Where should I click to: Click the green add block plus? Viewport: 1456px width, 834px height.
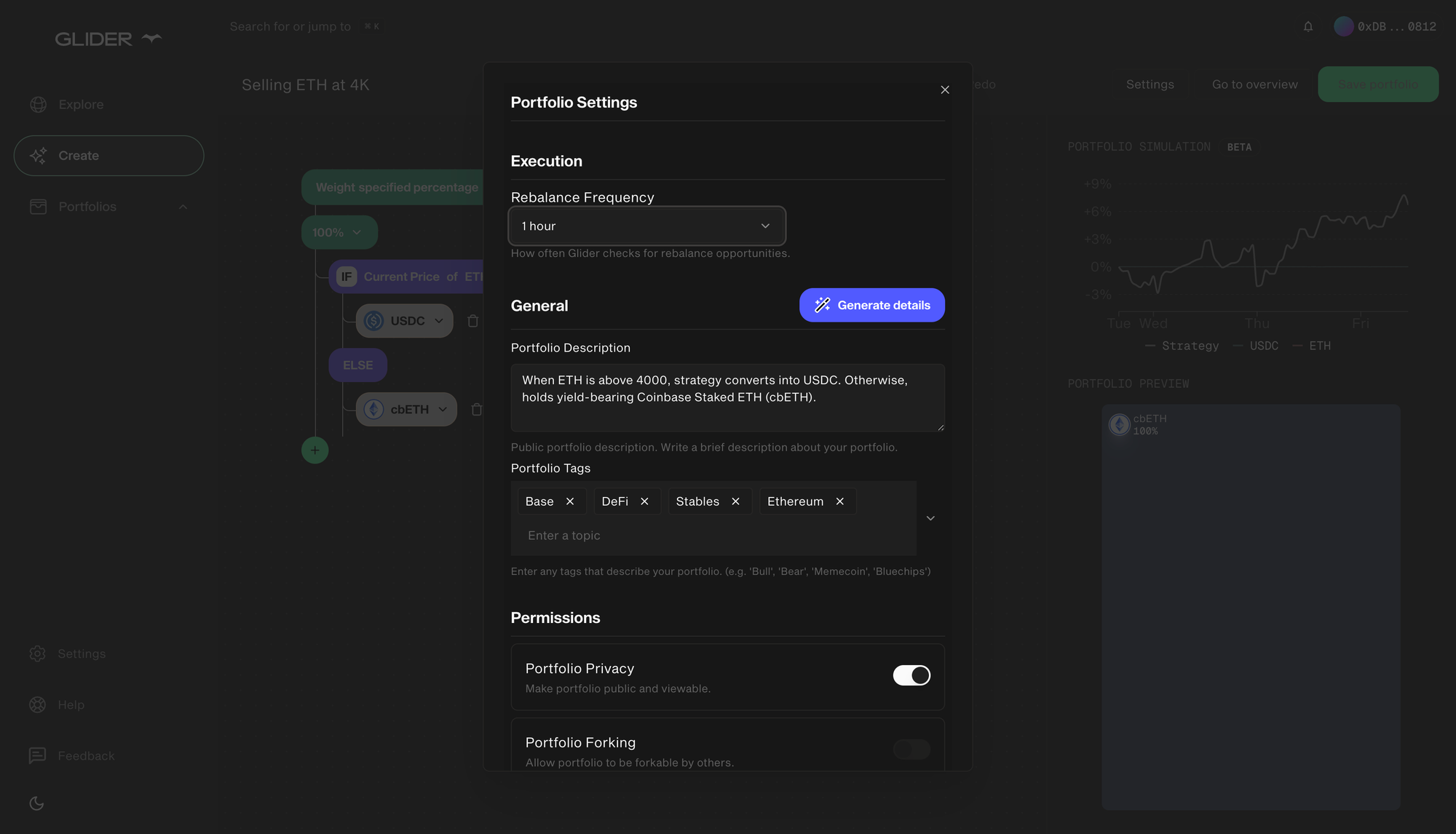tap(314, 450)
